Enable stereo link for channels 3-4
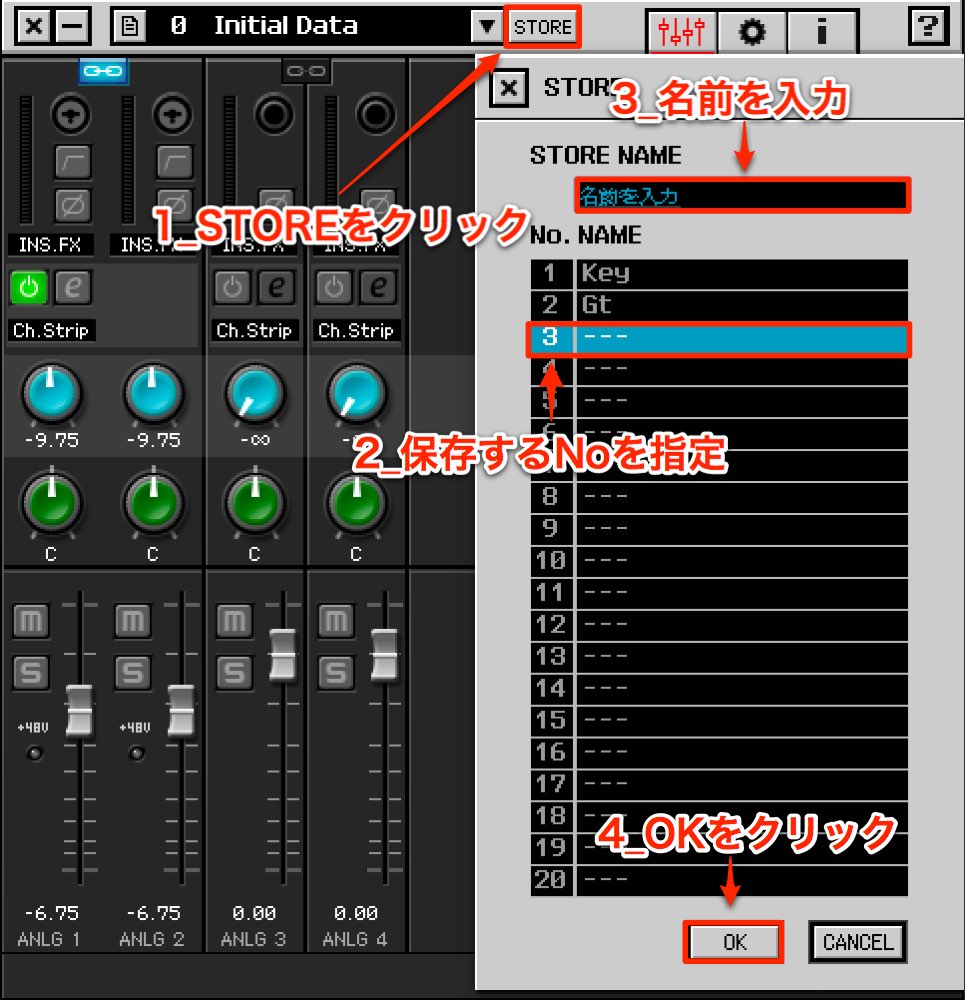Viewport: 966px width, 1000px height. pos(306,71)
